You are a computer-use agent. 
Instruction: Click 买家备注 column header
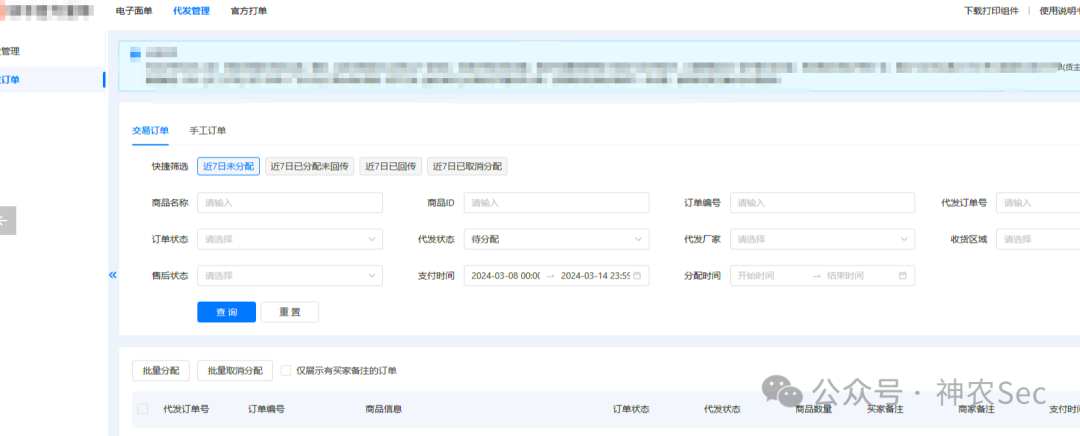[885, 409]
